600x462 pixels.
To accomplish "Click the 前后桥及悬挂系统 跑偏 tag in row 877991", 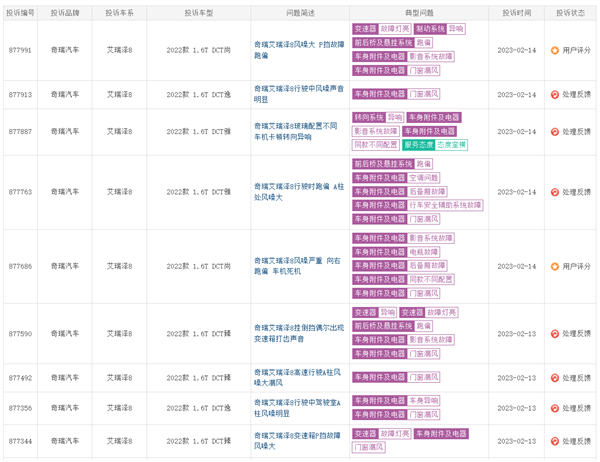I will tap(393, 42).
